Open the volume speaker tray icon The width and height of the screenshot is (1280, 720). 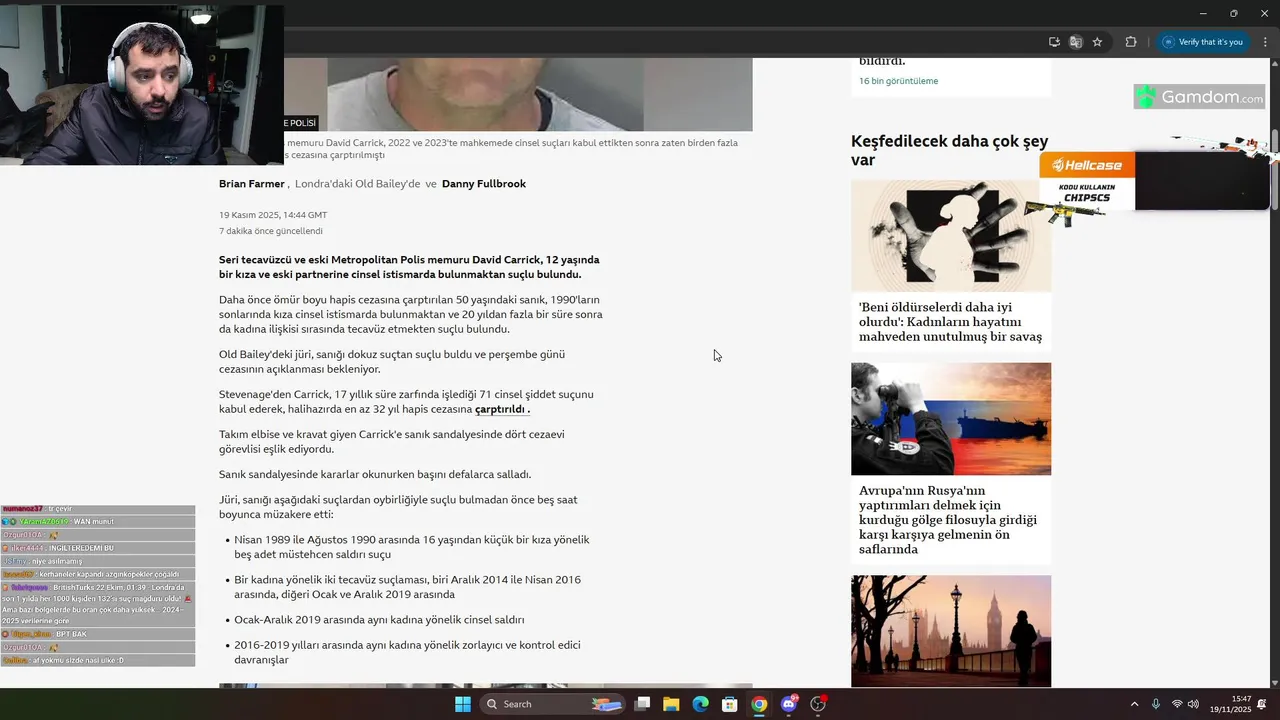1193,704
